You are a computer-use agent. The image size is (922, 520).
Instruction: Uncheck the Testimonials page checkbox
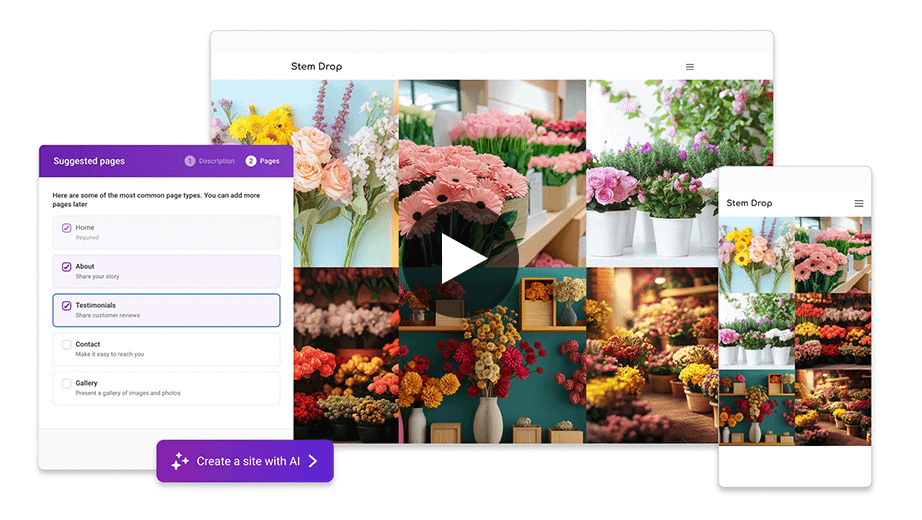click(67, 306)
